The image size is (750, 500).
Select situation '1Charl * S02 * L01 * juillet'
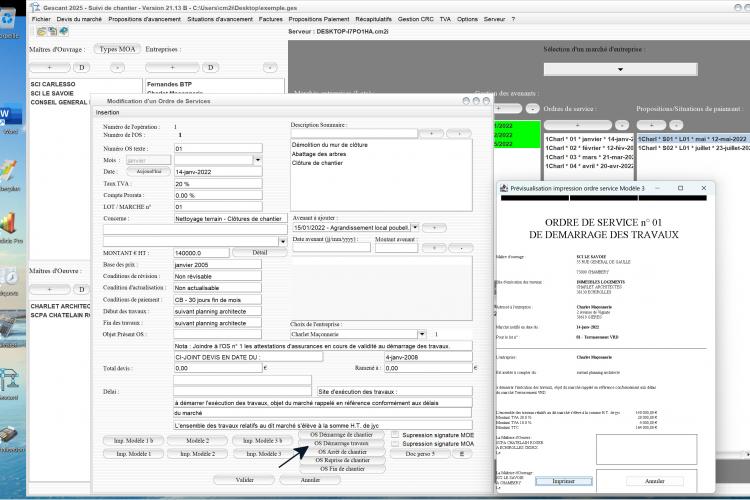694,148
